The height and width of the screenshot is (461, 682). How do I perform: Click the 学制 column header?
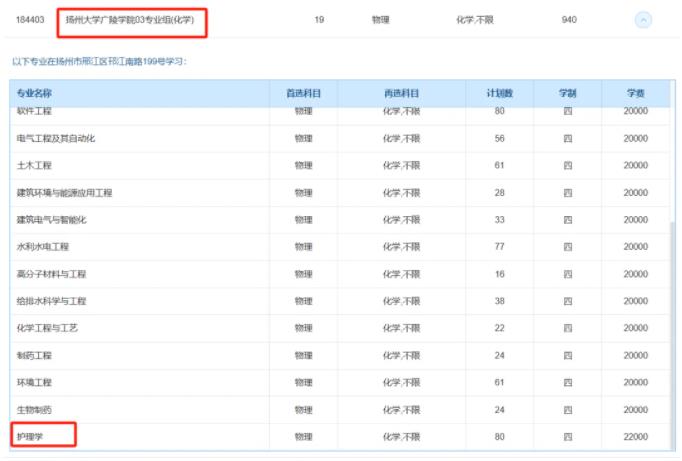click(568, 93)
